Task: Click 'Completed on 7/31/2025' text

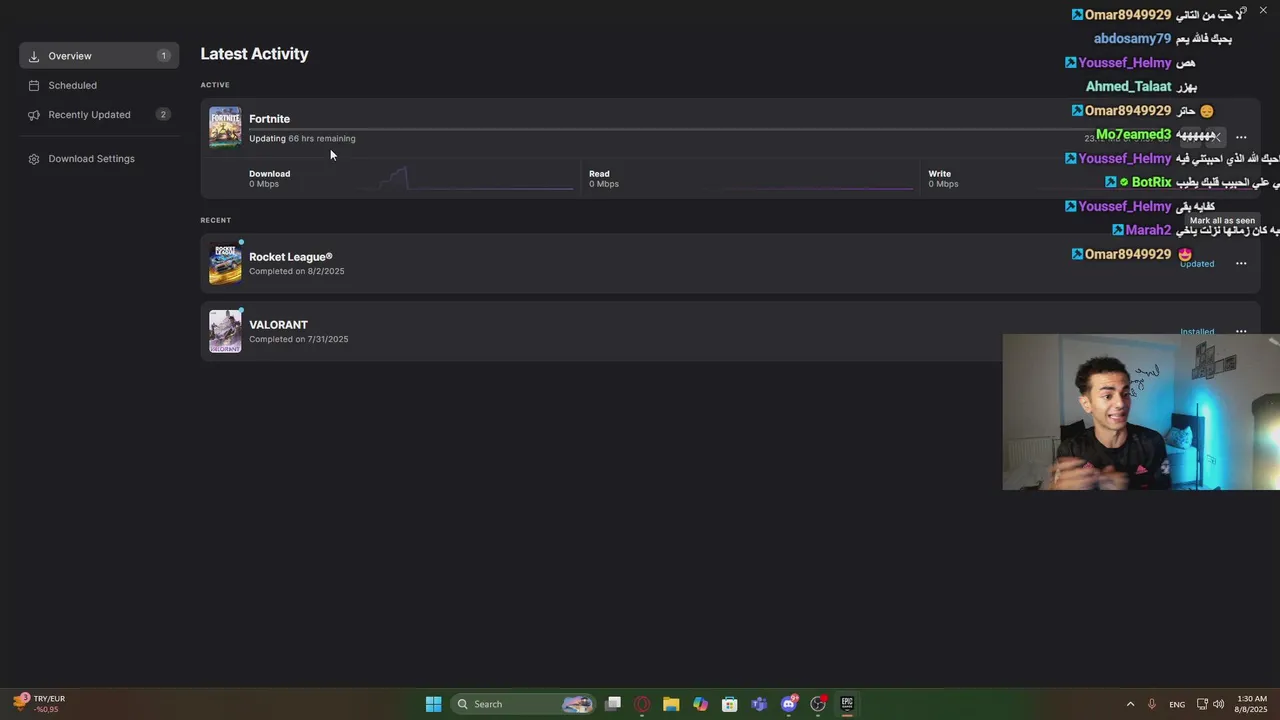Action: (298, 339)
